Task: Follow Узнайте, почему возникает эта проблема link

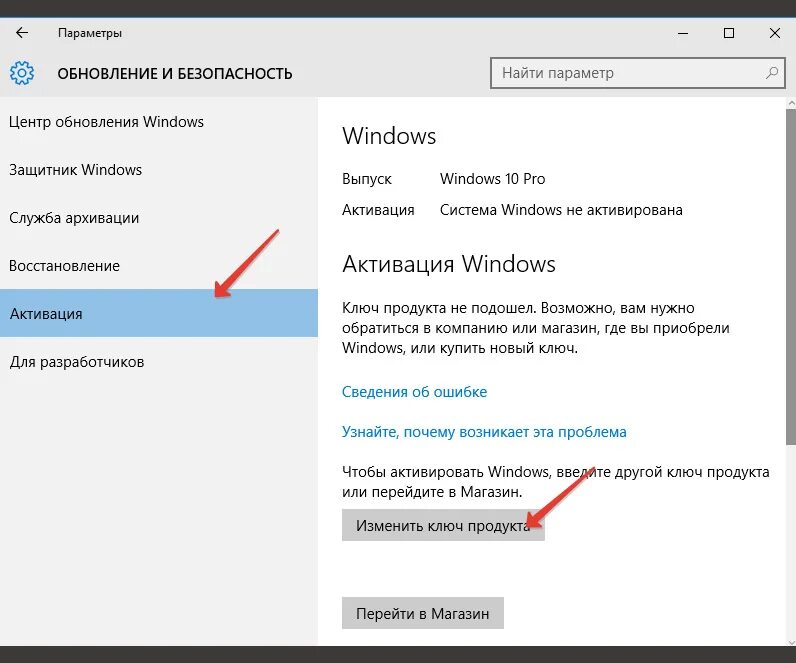Action: click(x=484, y=432)
